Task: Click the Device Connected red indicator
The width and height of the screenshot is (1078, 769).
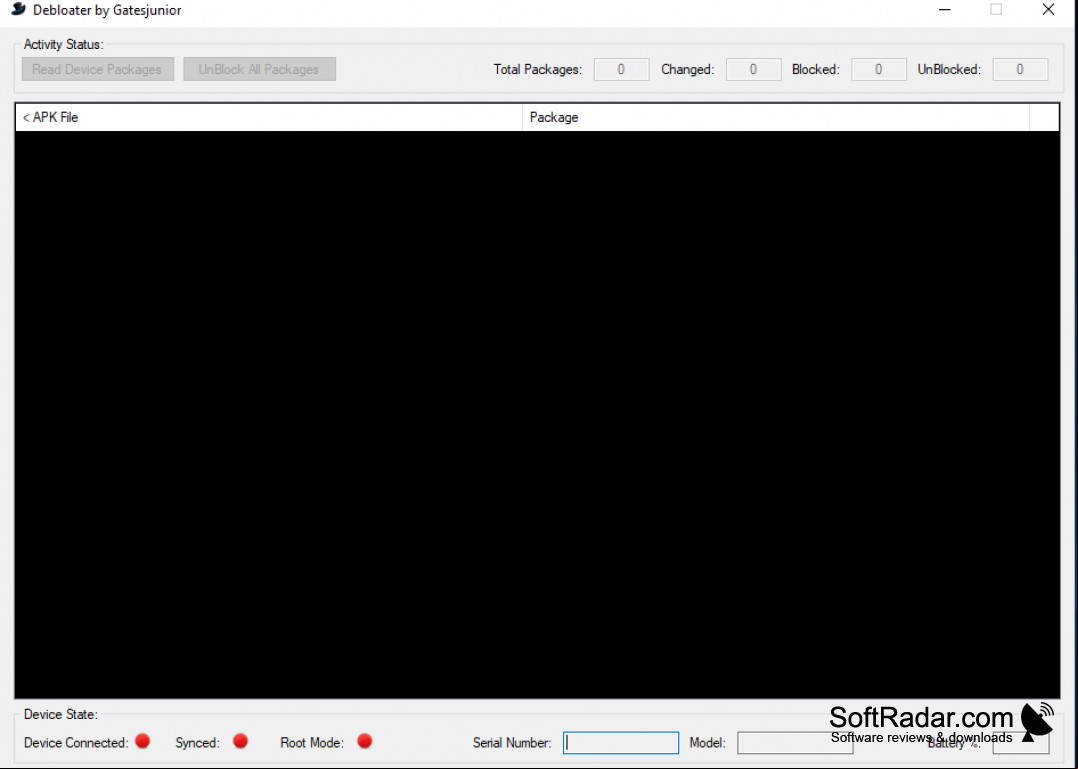Action: (x=142, y=741)
